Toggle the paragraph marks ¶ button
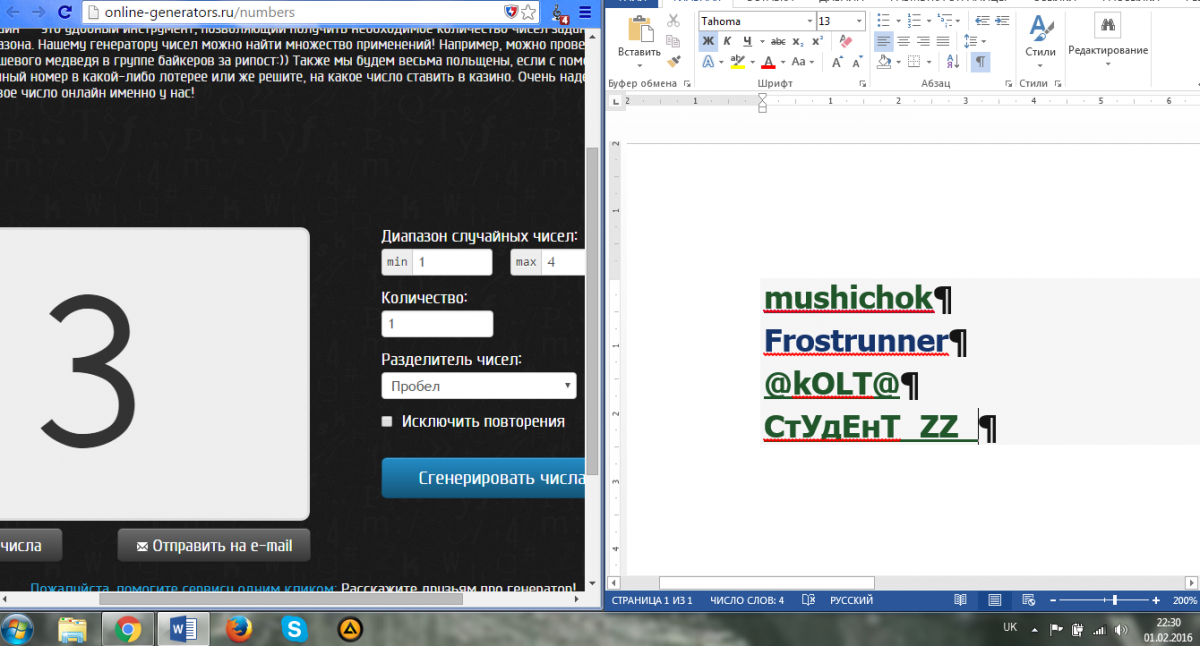This screenshot has height=646, width=1200. pyautogui.click(x=980, y=62)
